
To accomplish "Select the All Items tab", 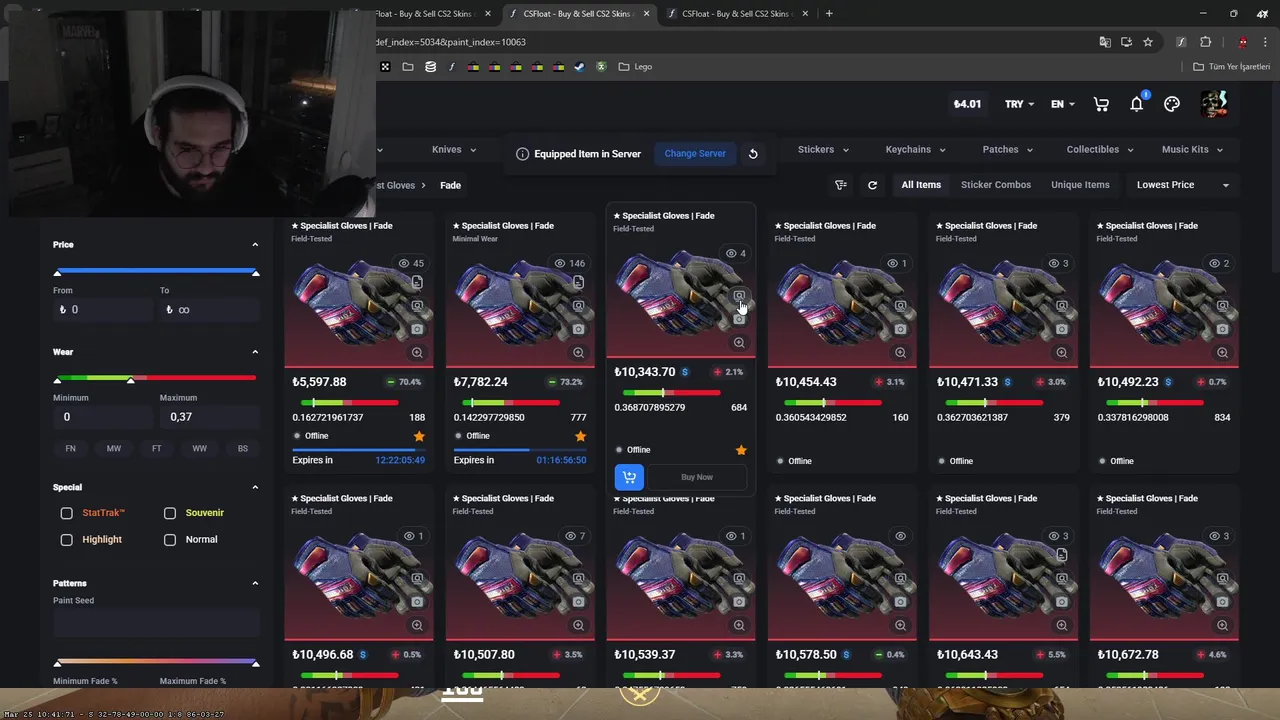I will (921, 185).
